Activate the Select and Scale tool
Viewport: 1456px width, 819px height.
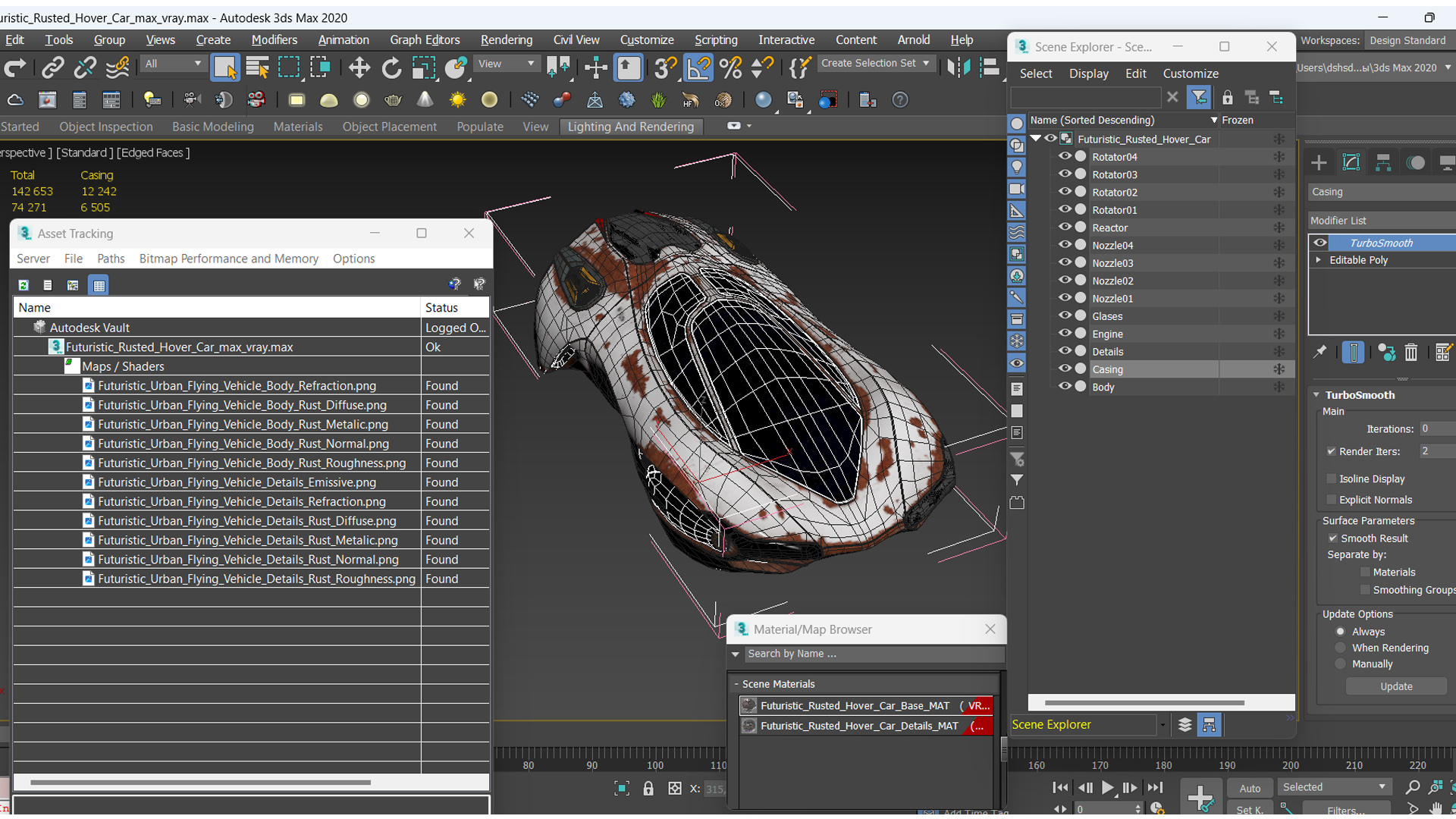423,67
